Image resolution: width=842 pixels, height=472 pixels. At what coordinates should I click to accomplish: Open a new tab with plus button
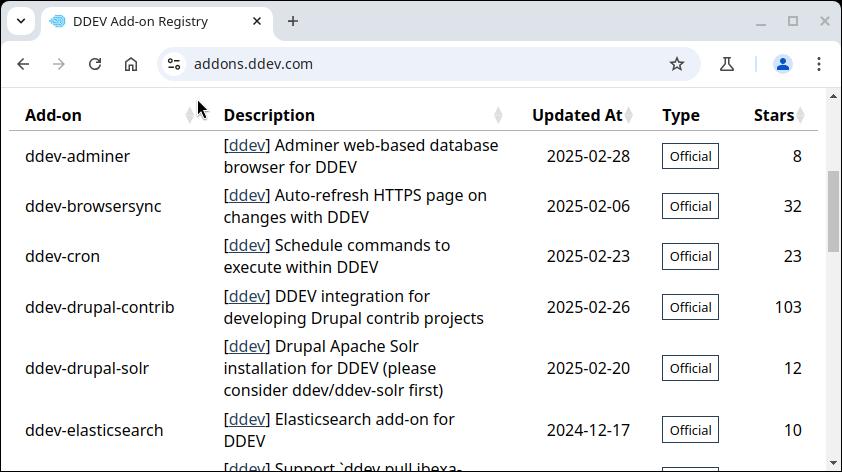tap(293, 21)
